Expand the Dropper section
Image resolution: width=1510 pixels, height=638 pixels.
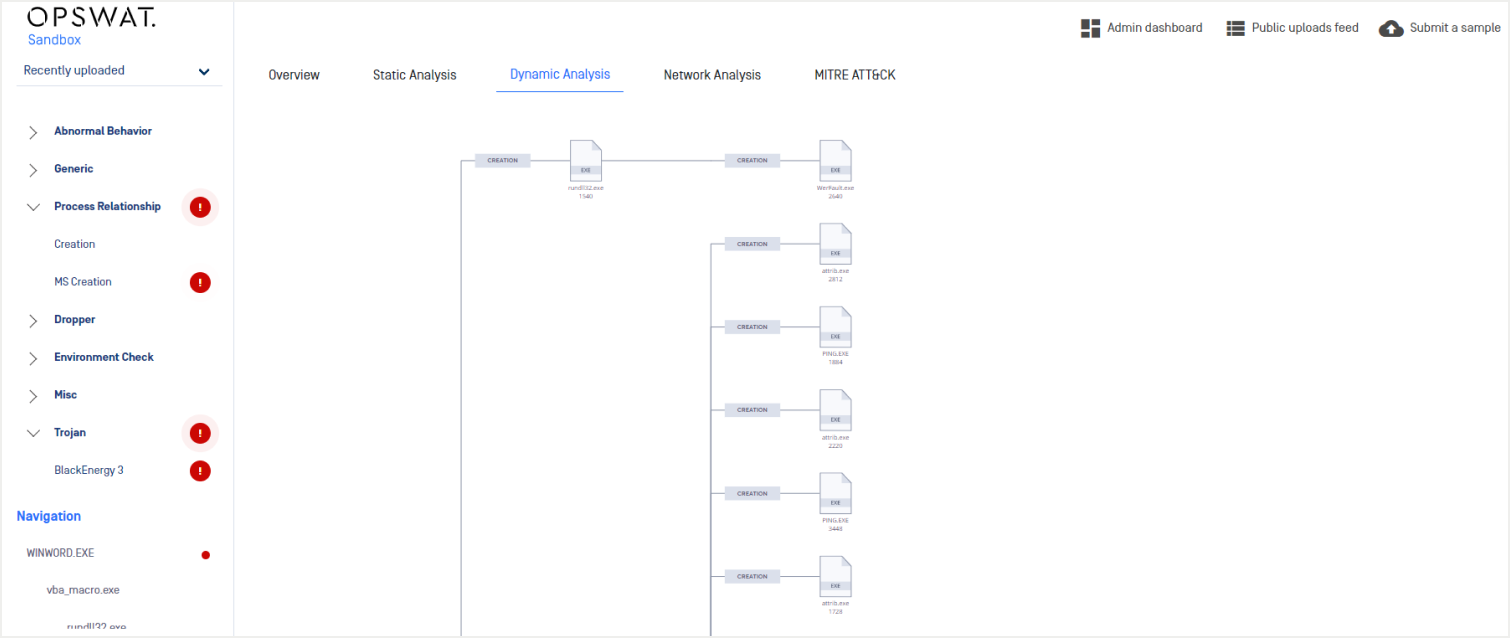(33, 320)
